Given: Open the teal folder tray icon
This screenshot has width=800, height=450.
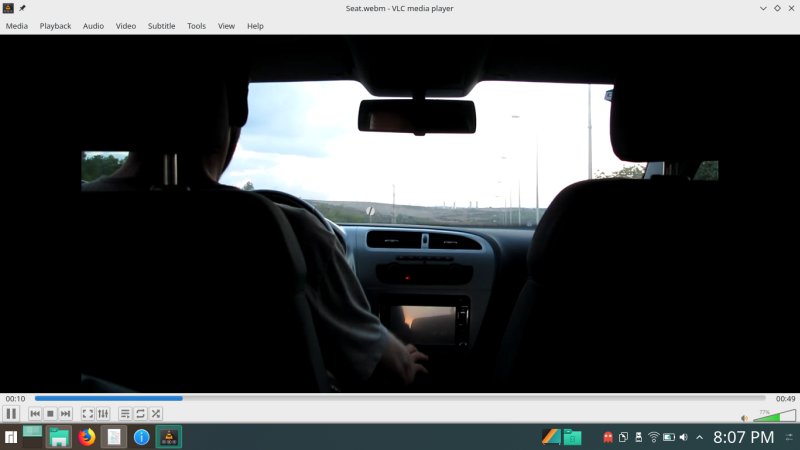Looking at the screenshot, I should pos(572,437).
